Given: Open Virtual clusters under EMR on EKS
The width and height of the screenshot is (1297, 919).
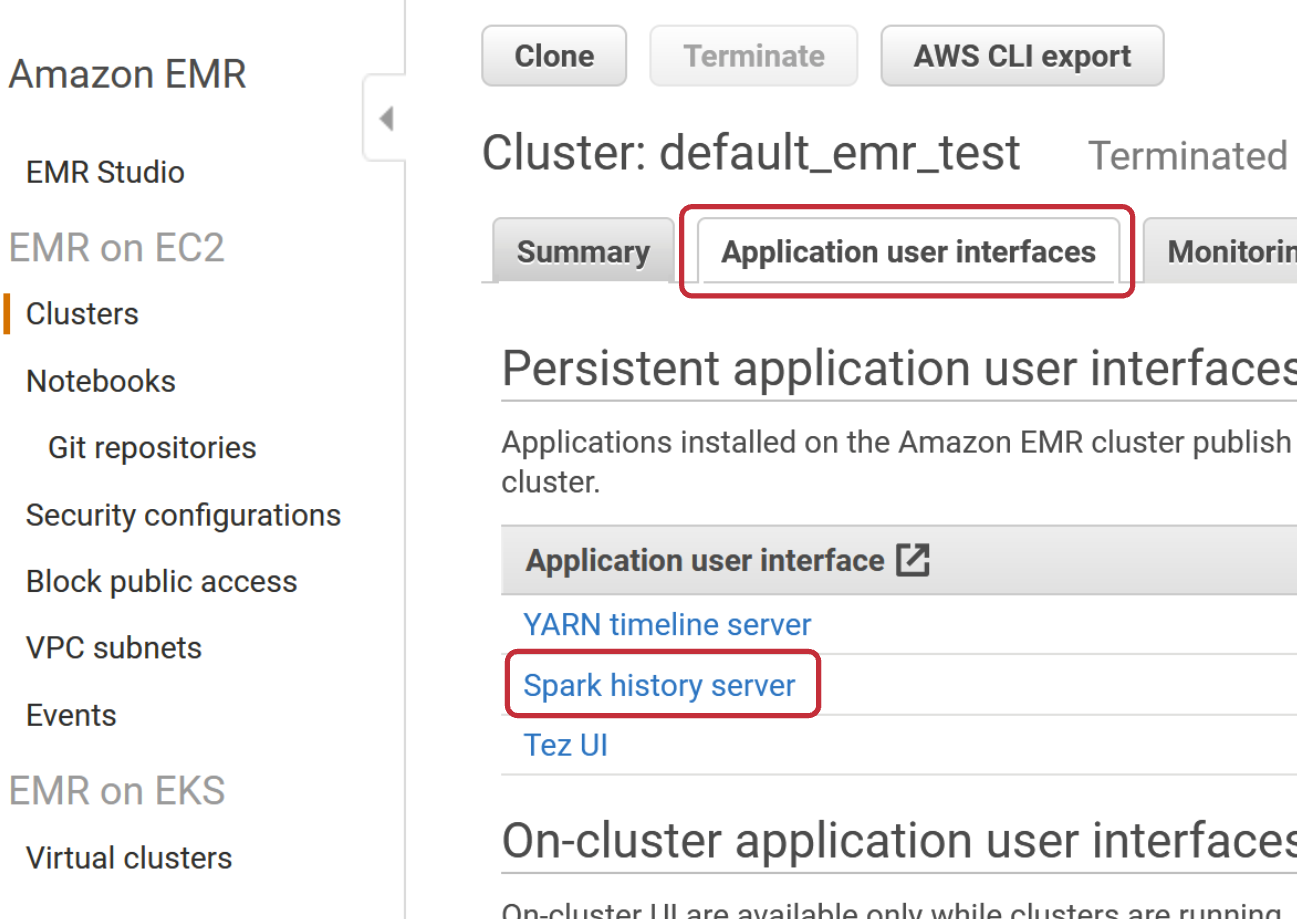Looking at the screenshot, I should pos(129,858).
